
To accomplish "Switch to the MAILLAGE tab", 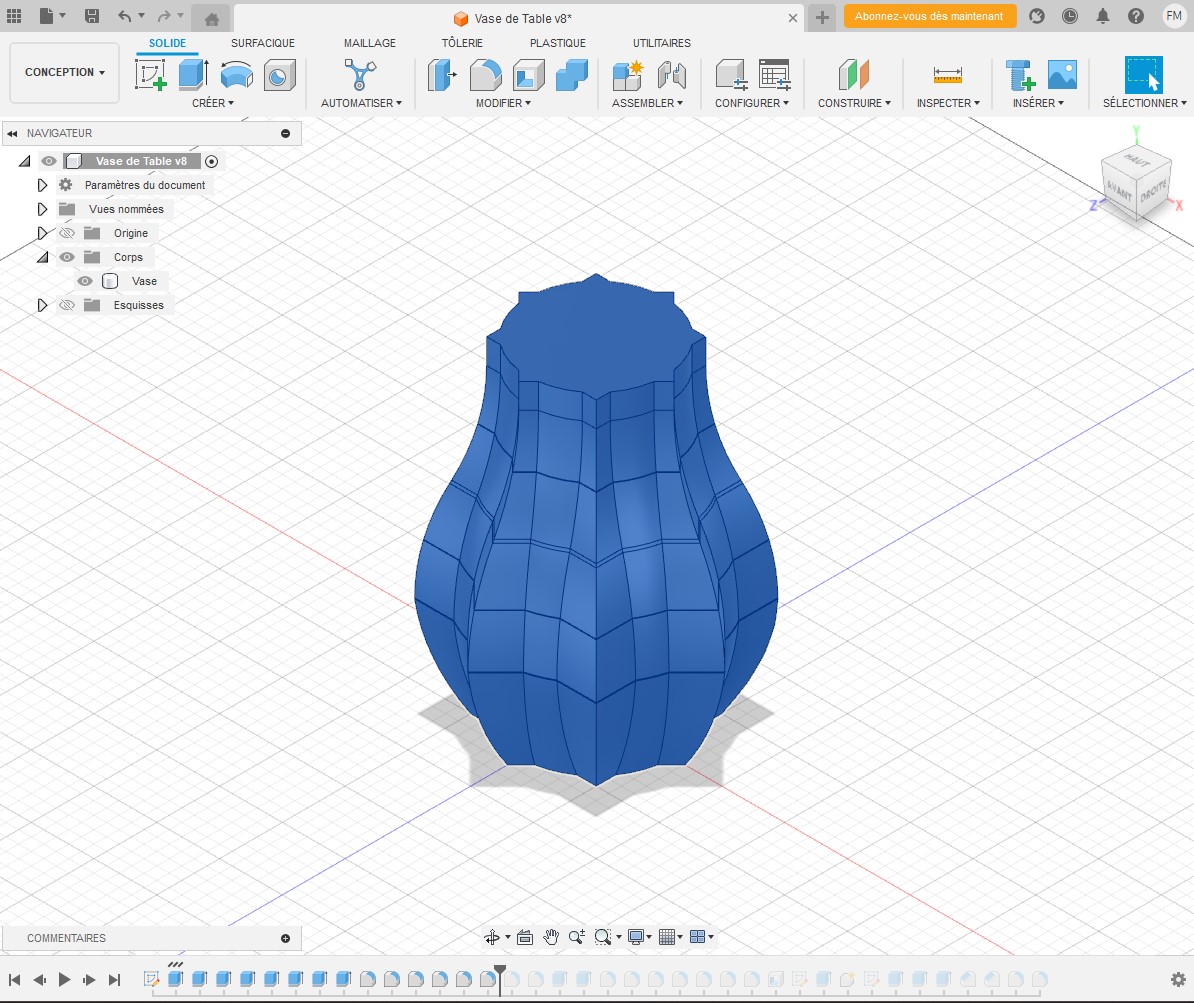I will 370,43.
